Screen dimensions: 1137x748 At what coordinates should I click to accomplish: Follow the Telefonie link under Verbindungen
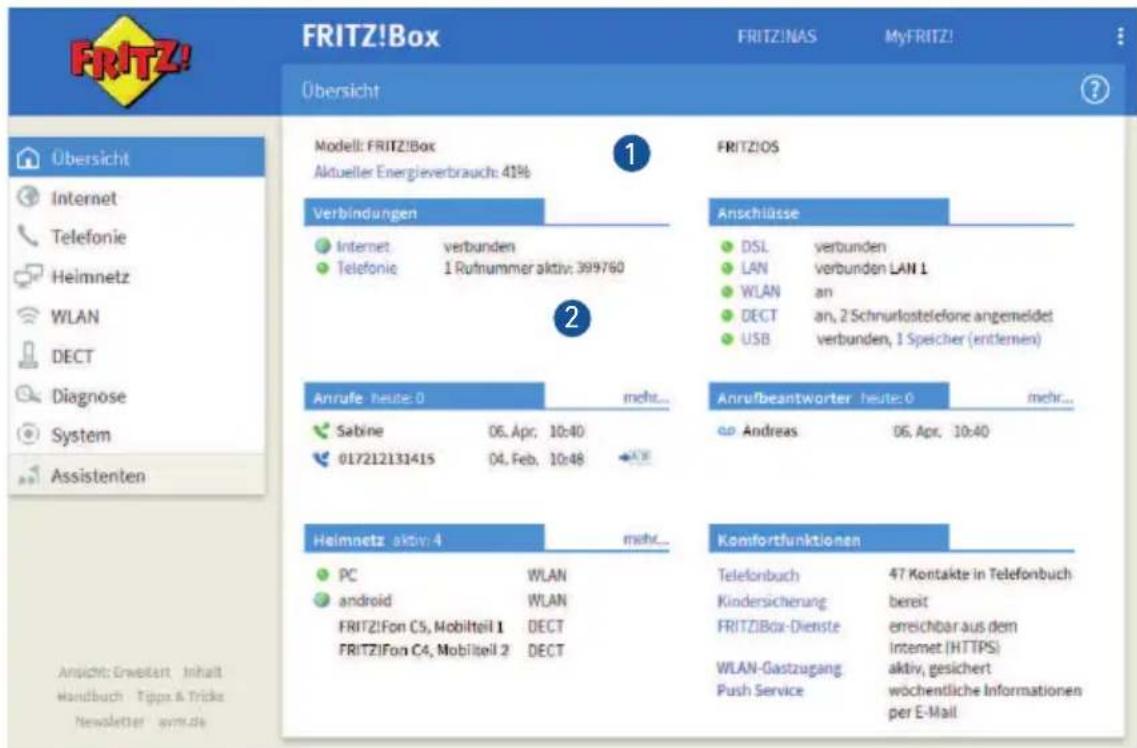click(x=367, y=268)
